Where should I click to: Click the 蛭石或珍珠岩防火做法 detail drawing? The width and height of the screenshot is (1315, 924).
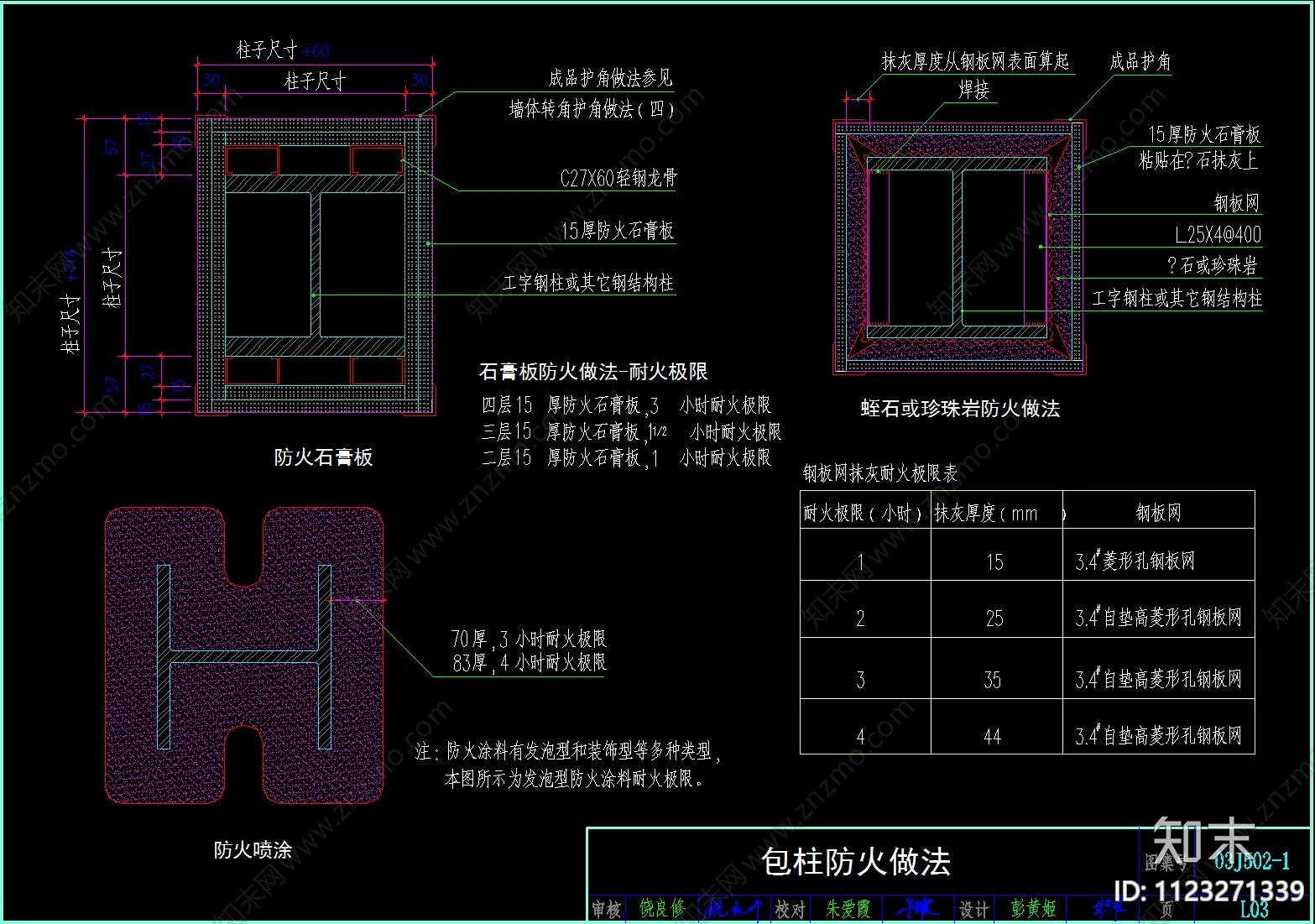click(x=957, y=243)
